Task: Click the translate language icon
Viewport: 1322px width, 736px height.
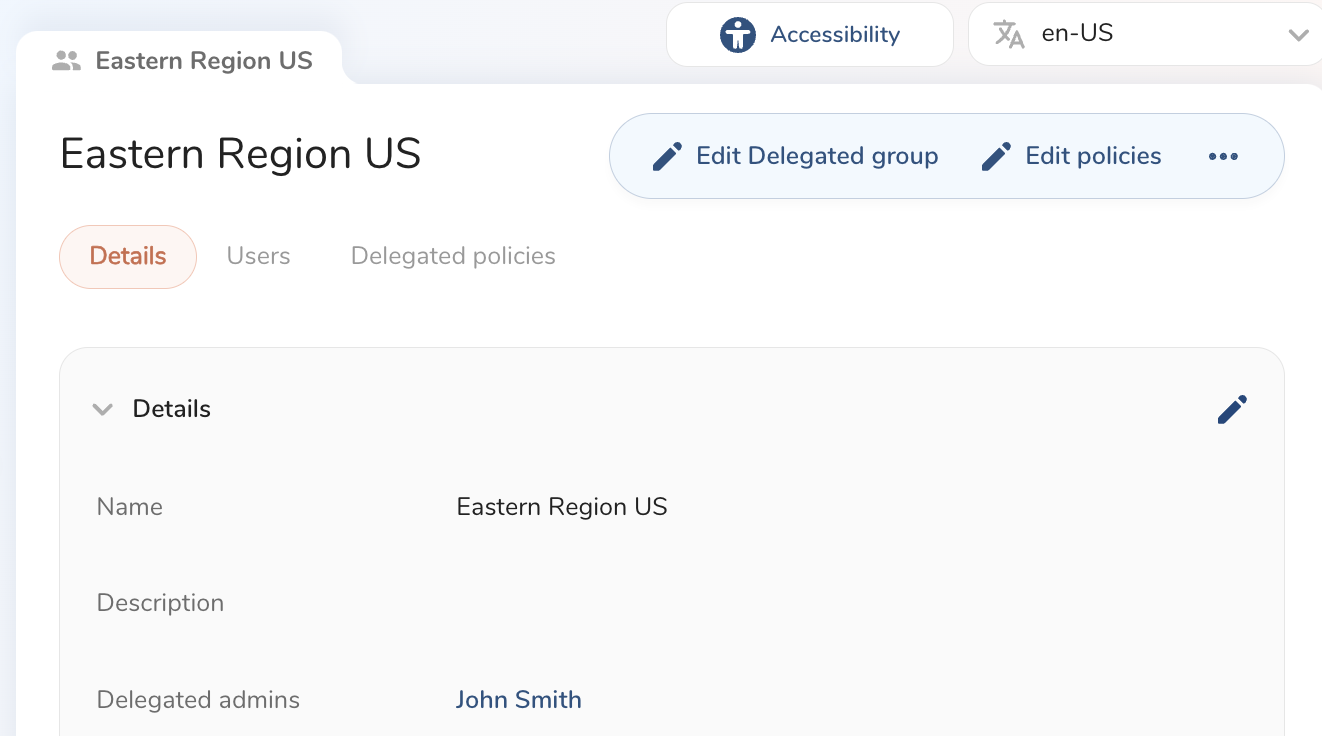Action: [1008, 34]
